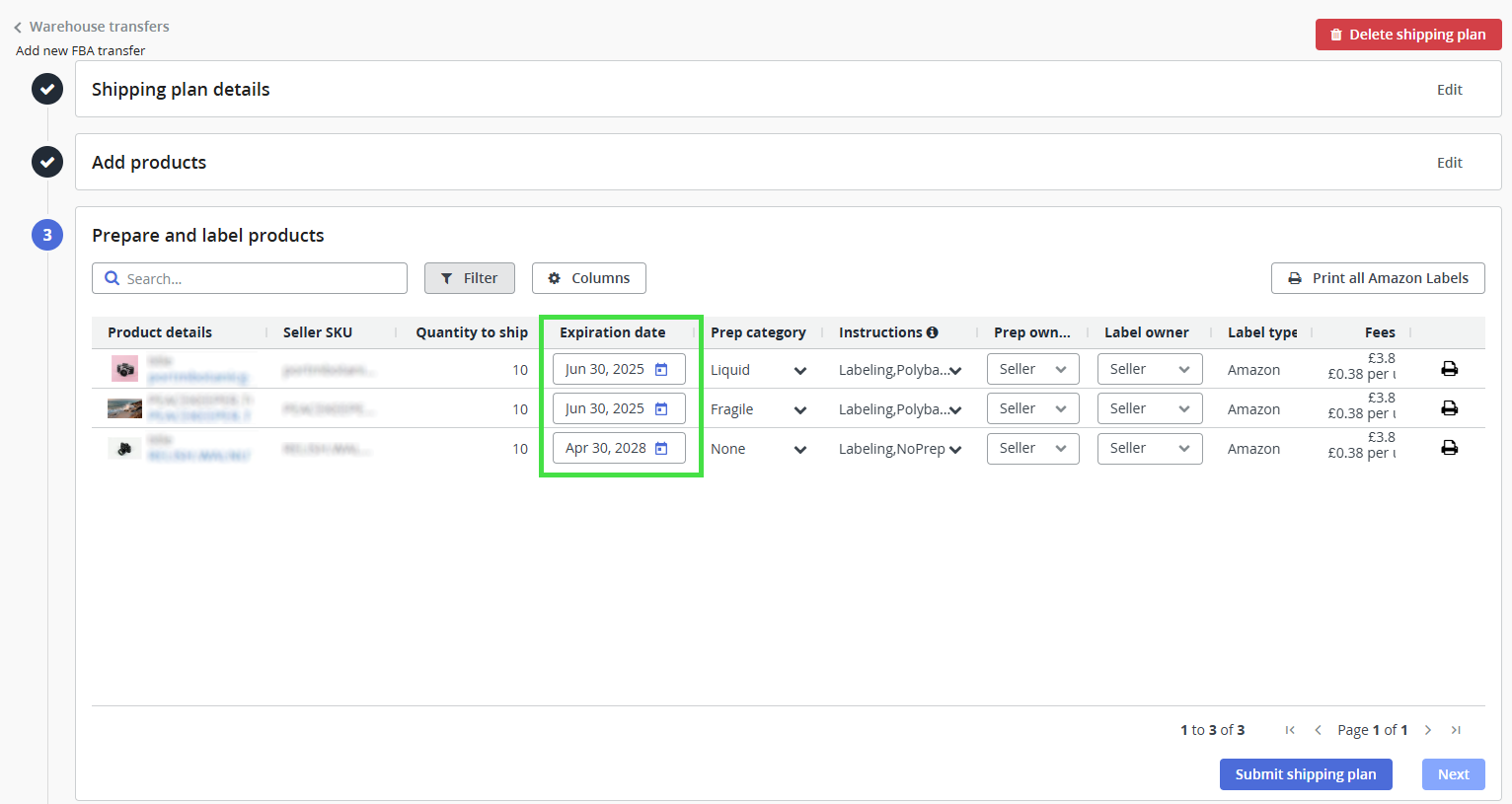Screen dimensions: 1512x804
Task: Edit the Add products step
Action: [1449, 163]
